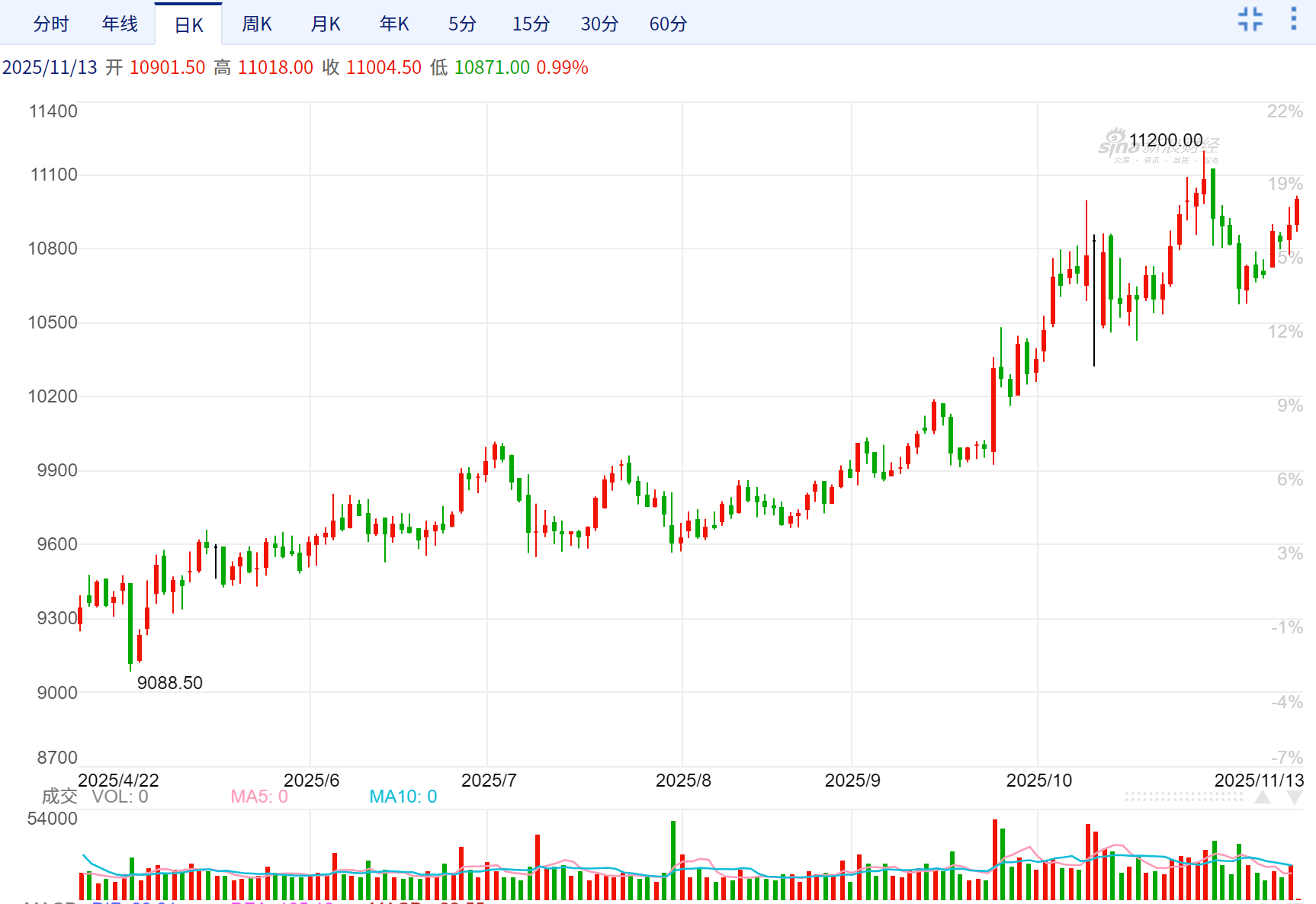This screenshot has width=1316, height=904.
Task: Switch to the 年K yearly tab
Action: tap(394, 24)
